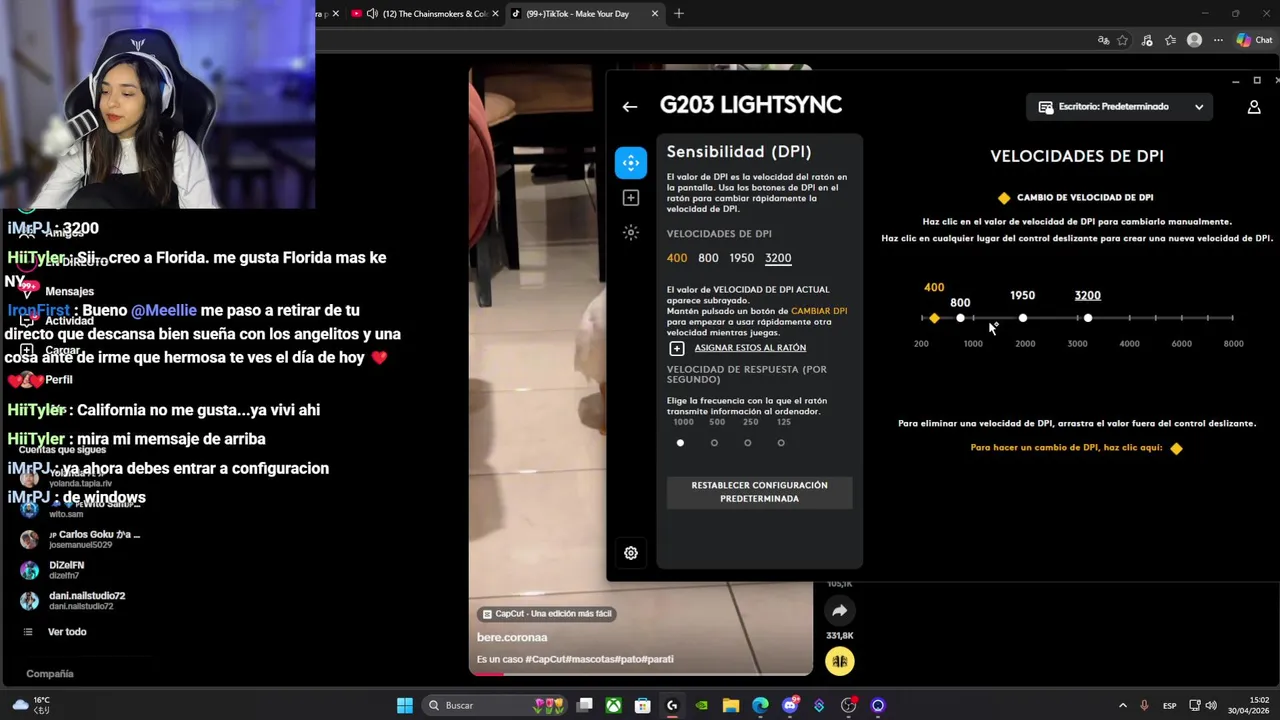Click the 1950 DPI slider handle
Screen dimensions: 1280x720
(x=1023, y=318)
